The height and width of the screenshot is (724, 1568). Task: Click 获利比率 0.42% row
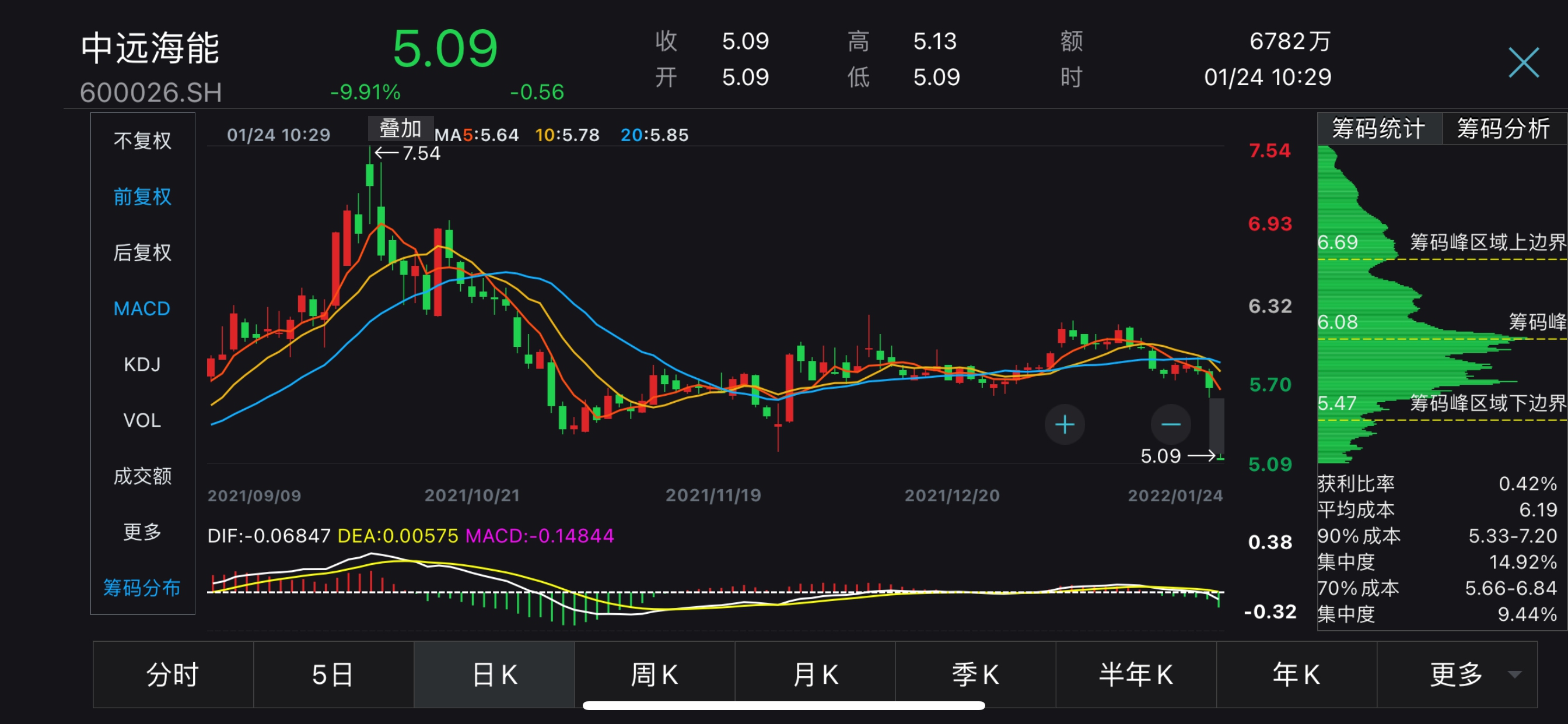point(1437,484)
